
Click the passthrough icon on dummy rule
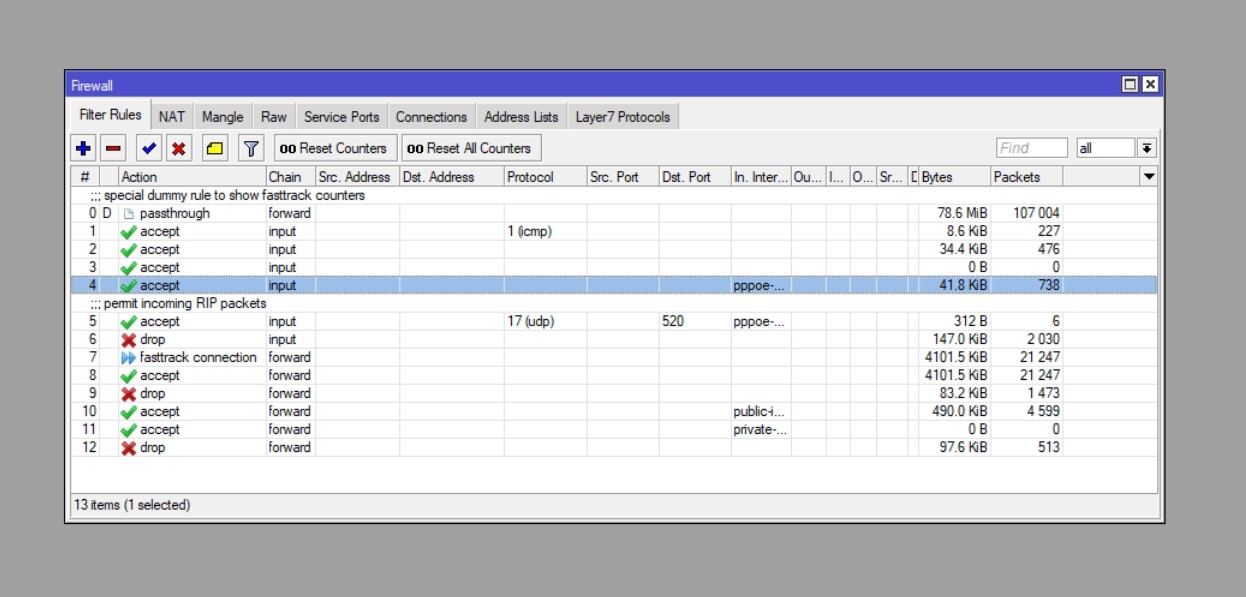[129, 213]
